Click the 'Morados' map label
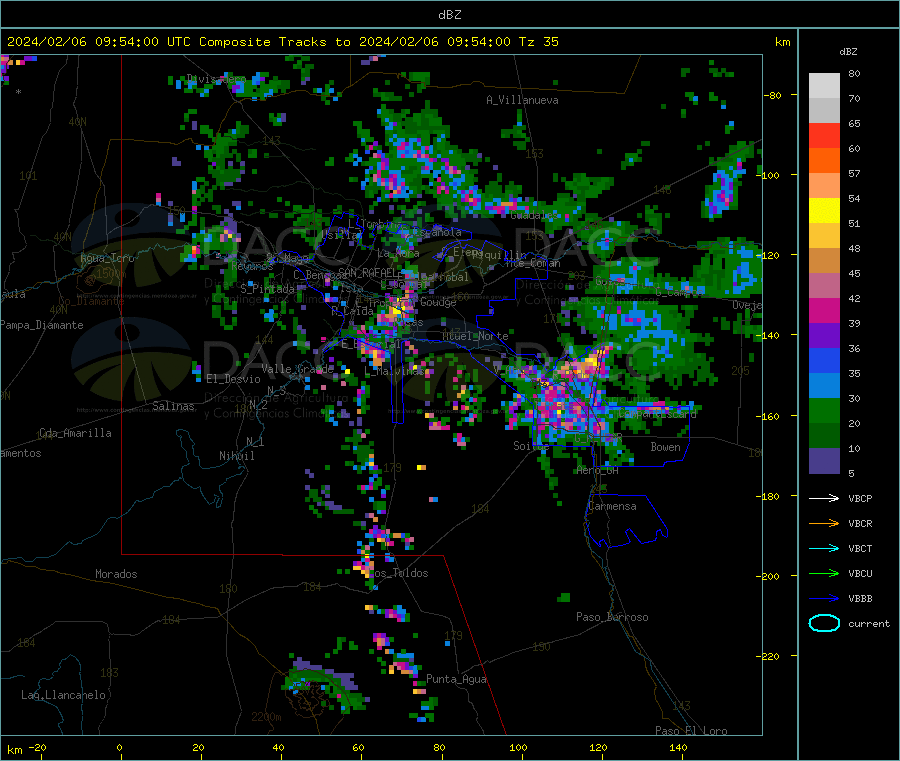 pyautogui.click(x=116, y=574)
